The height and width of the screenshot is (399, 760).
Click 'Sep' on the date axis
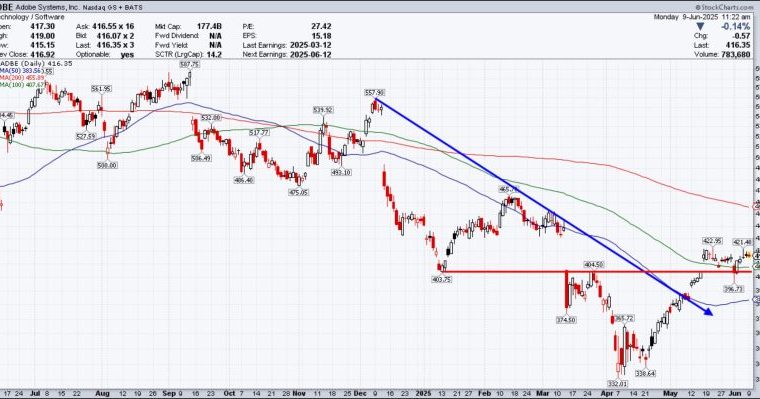[169, 394]
